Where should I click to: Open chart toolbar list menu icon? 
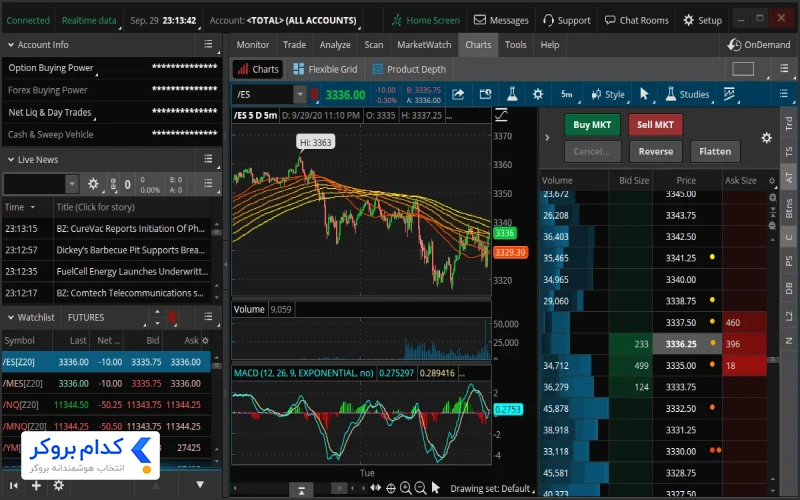[784, 94]
